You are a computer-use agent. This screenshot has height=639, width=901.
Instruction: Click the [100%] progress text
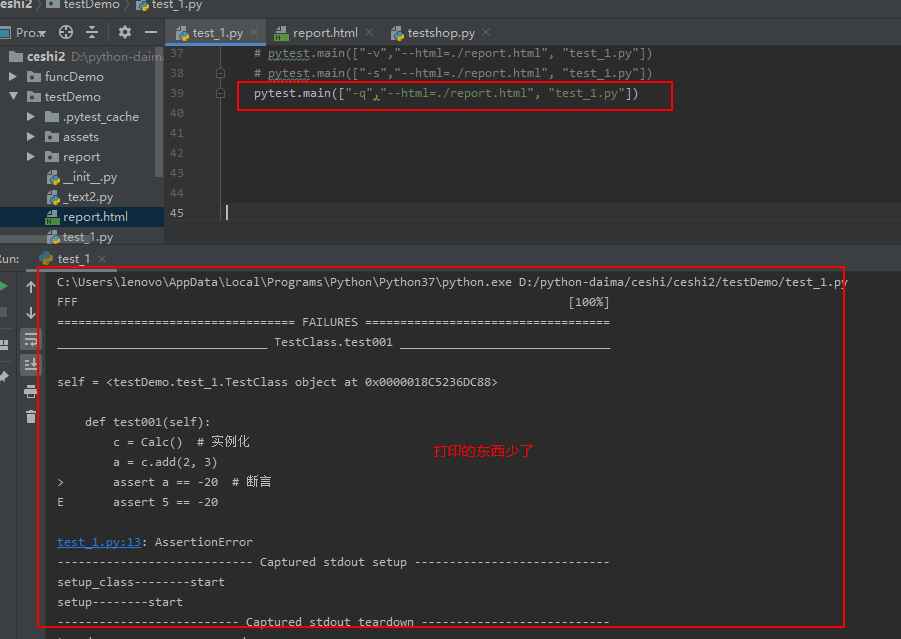pyautogui.click(x=589, y=302)
